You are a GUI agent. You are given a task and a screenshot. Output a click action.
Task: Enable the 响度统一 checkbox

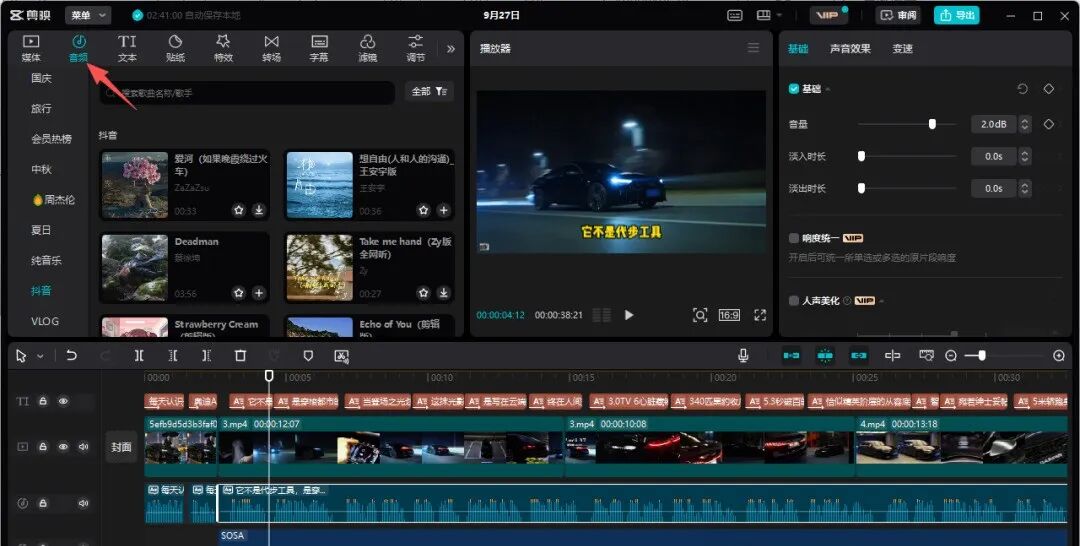click(794, 239)
